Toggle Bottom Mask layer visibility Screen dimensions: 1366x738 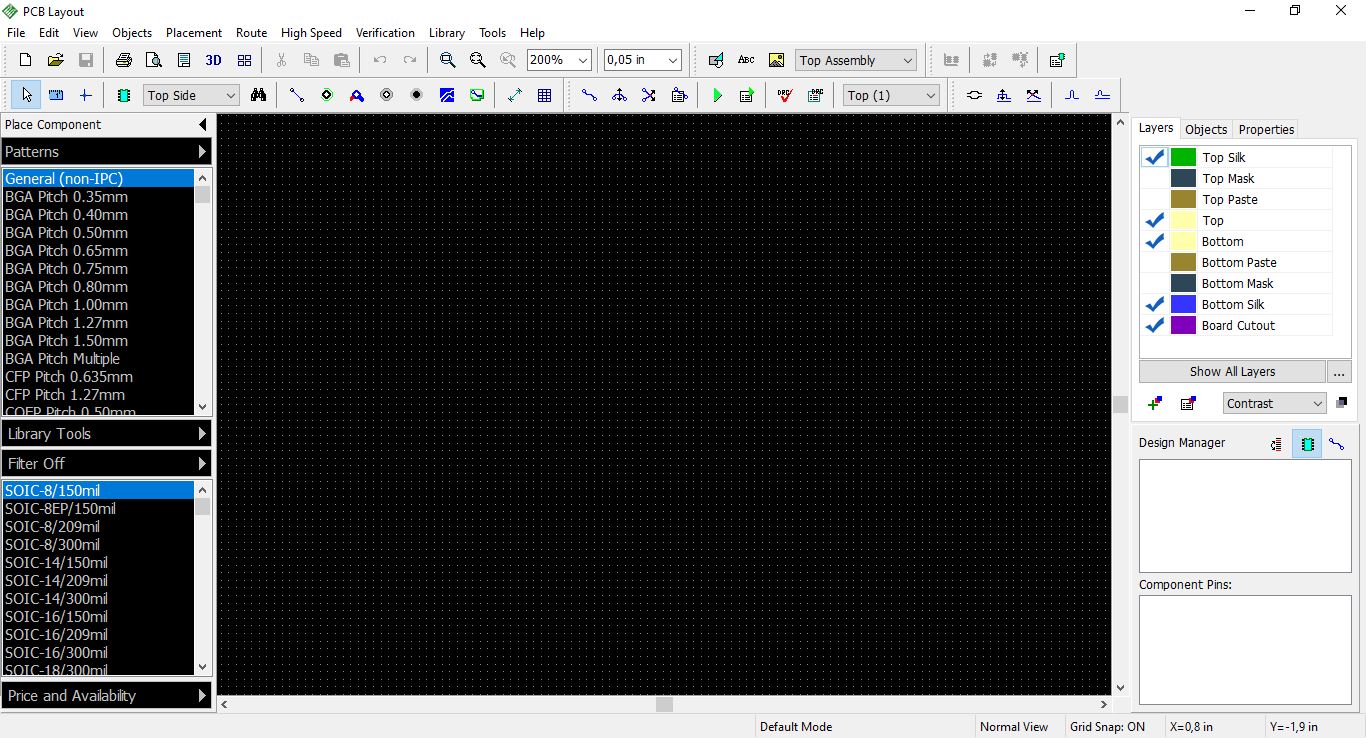(x=1155, y=283)
